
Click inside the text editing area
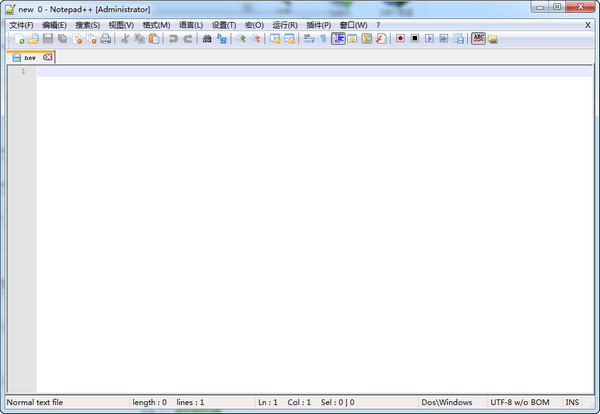[x=300, y=220]
